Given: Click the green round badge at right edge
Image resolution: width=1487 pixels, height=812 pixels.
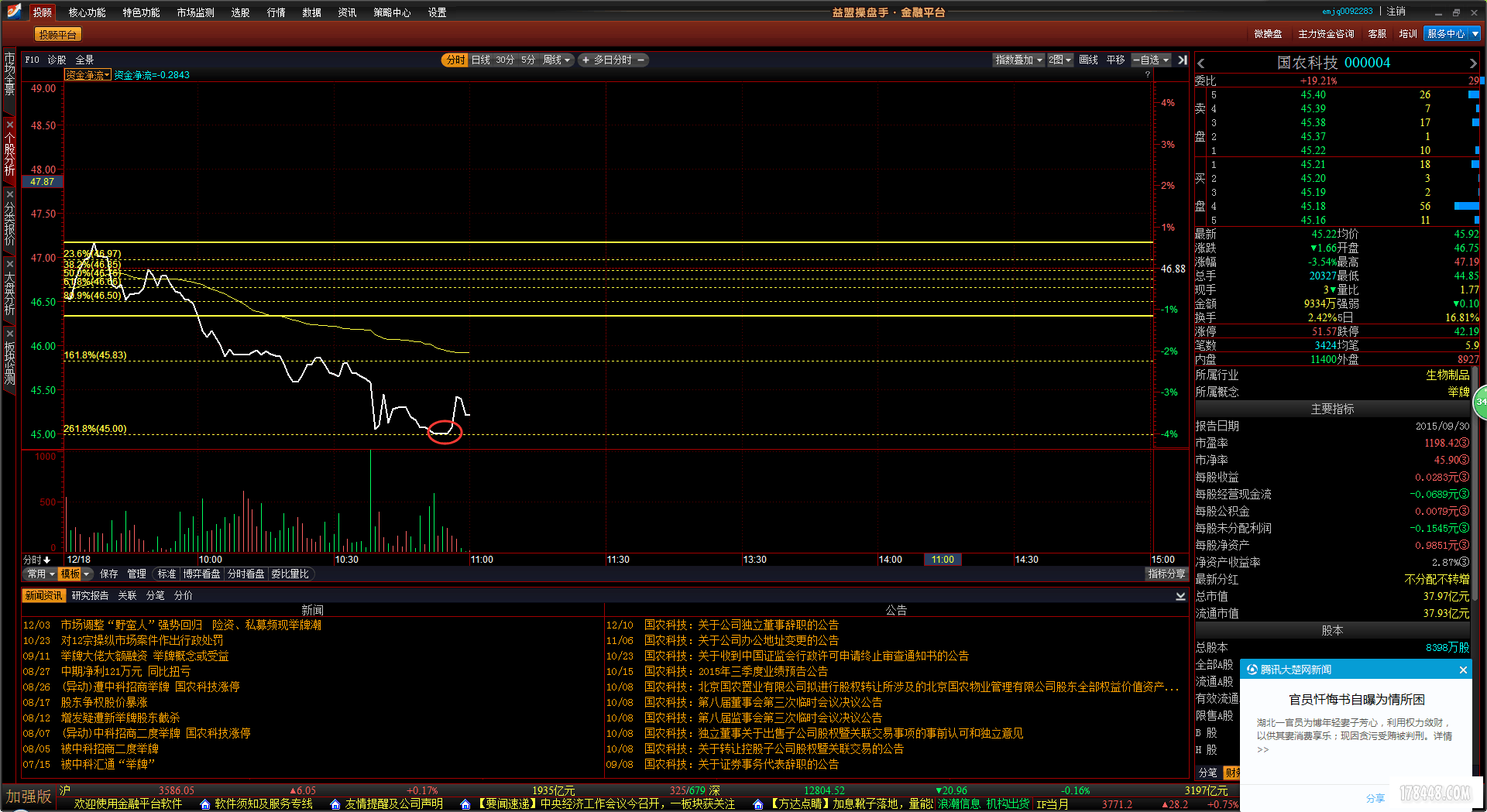Looking at the screenshot, I should [x=1480, y=403].
